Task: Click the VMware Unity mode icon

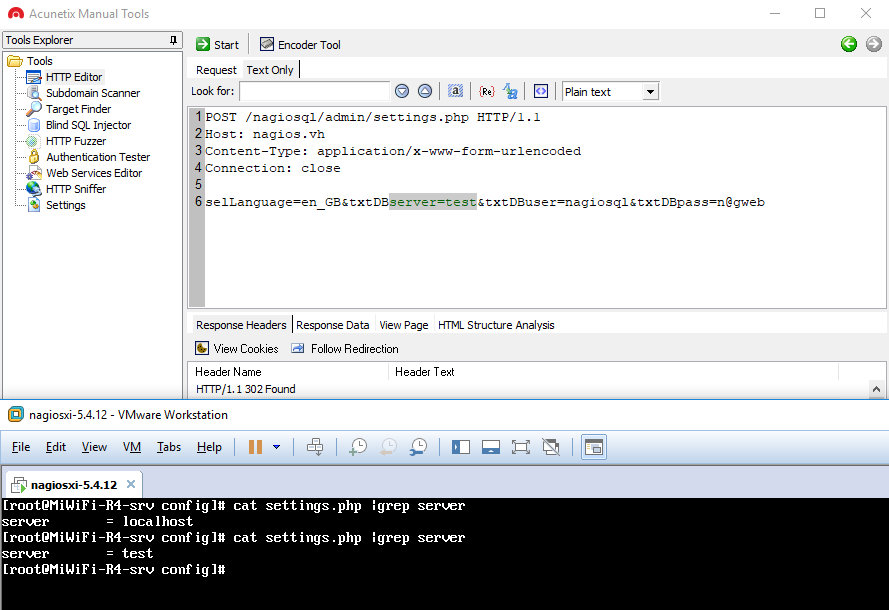Action: pyautogui.click(x=551, y=447)
